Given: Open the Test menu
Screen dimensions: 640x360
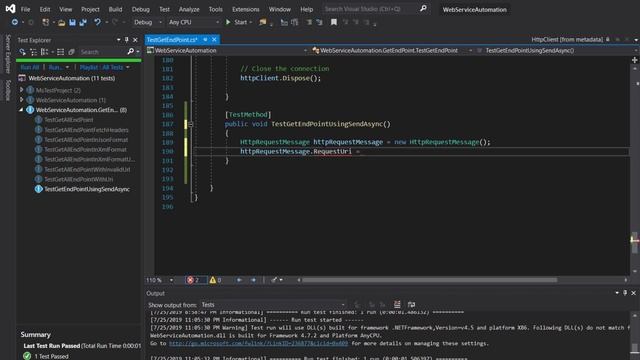Looking at the screenshot, I should coord(164,9).
